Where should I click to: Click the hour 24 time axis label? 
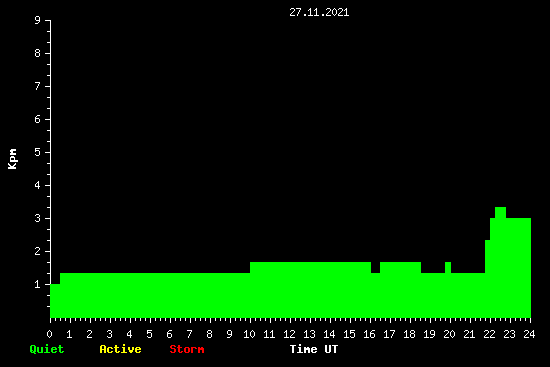pyautogui.click(x=529, y=334)
